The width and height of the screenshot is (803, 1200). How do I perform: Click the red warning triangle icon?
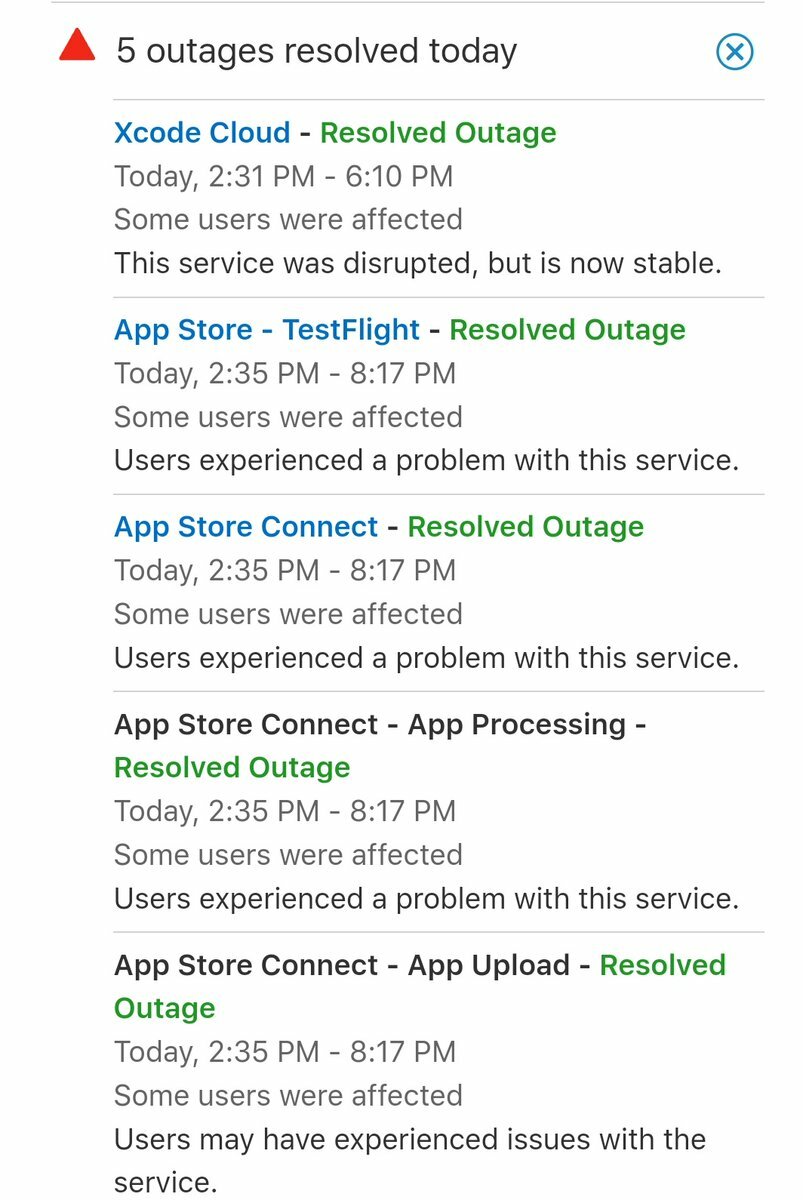77,46
